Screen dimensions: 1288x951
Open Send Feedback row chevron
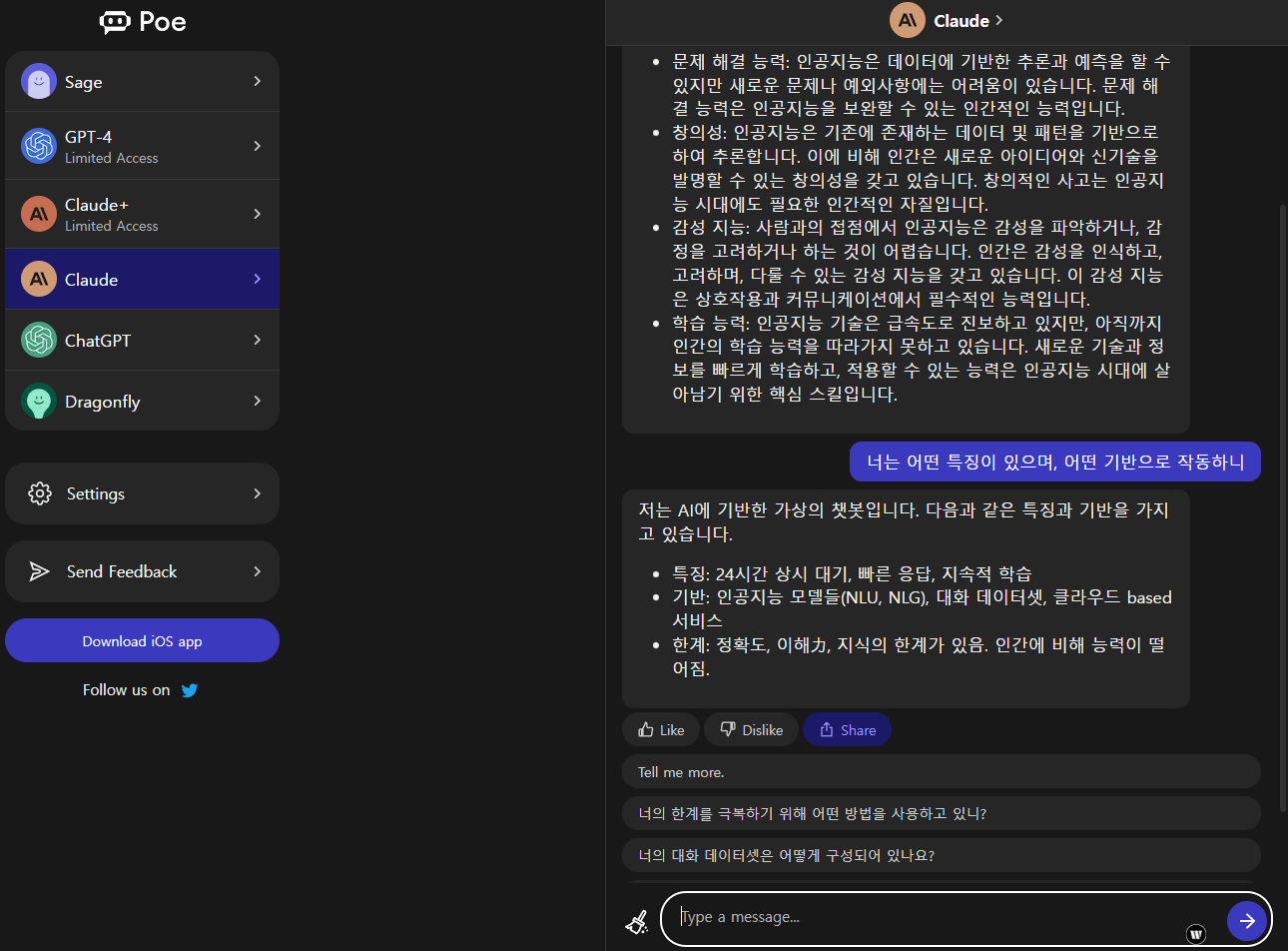click(258, 571)
